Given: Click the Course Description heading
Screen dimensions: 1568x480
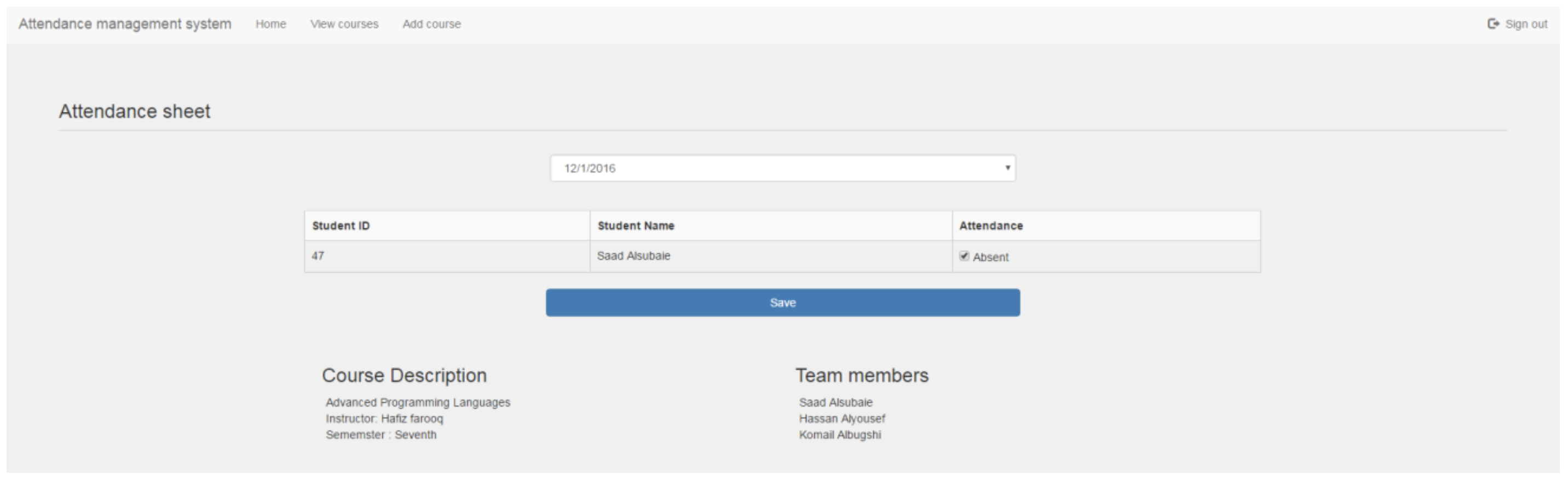Looking at the screenshot, I should (x=404, y=375).
